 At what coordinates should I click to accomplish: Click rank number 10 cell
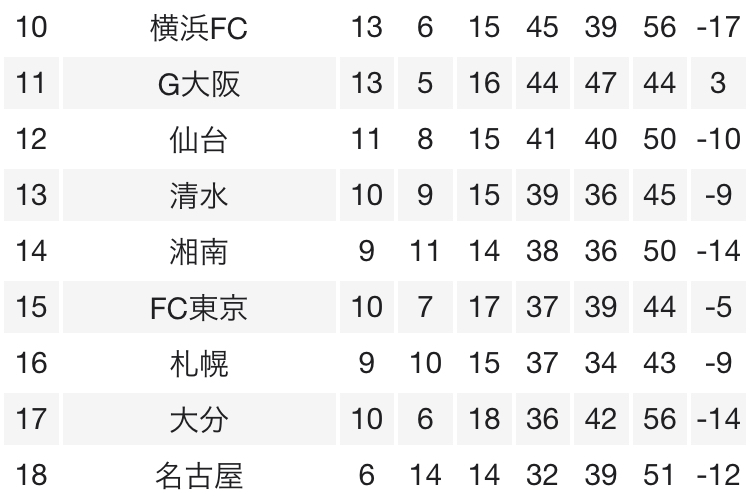point(32,27)
